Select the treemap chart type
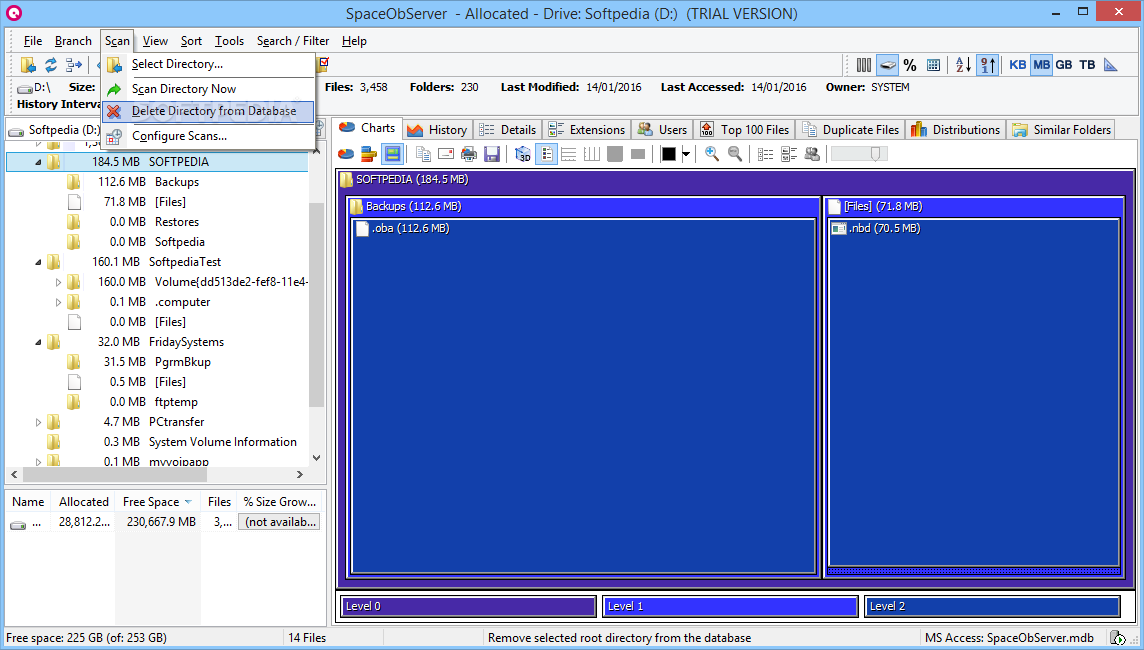 click(393, 154)
